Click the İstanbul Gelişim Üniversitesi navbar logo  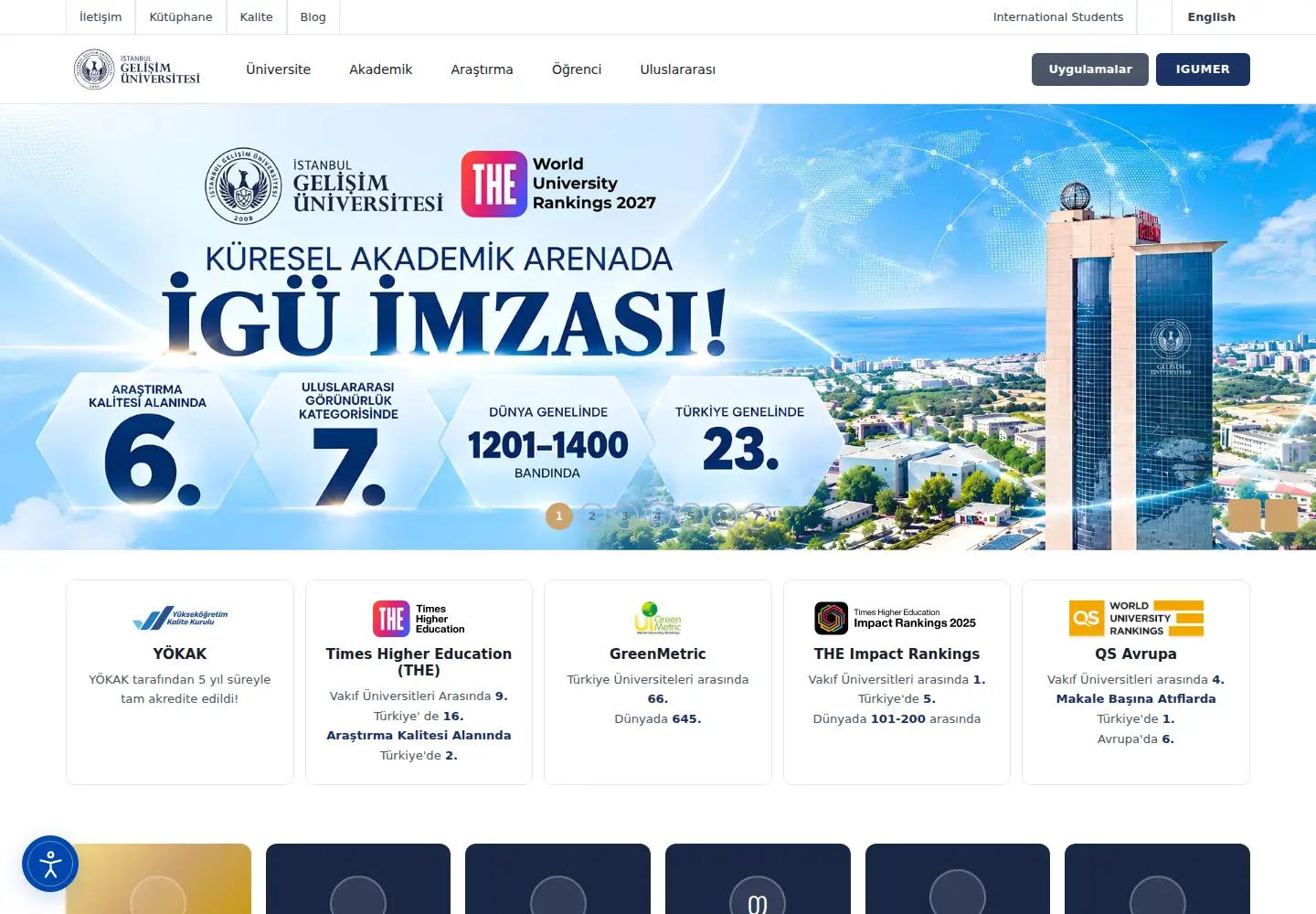137,69
